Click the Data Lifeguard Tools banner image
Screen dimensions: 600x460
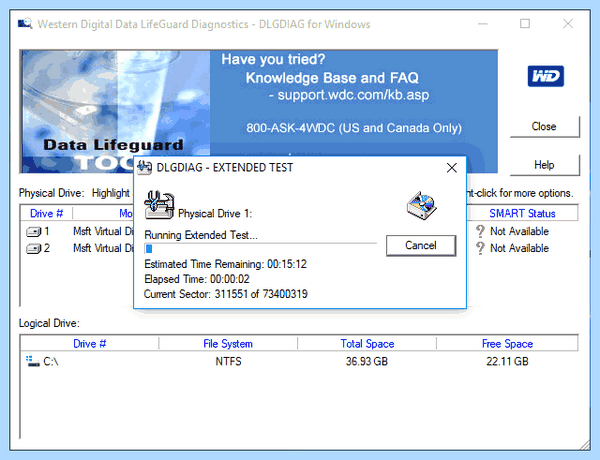pos(116,112)
